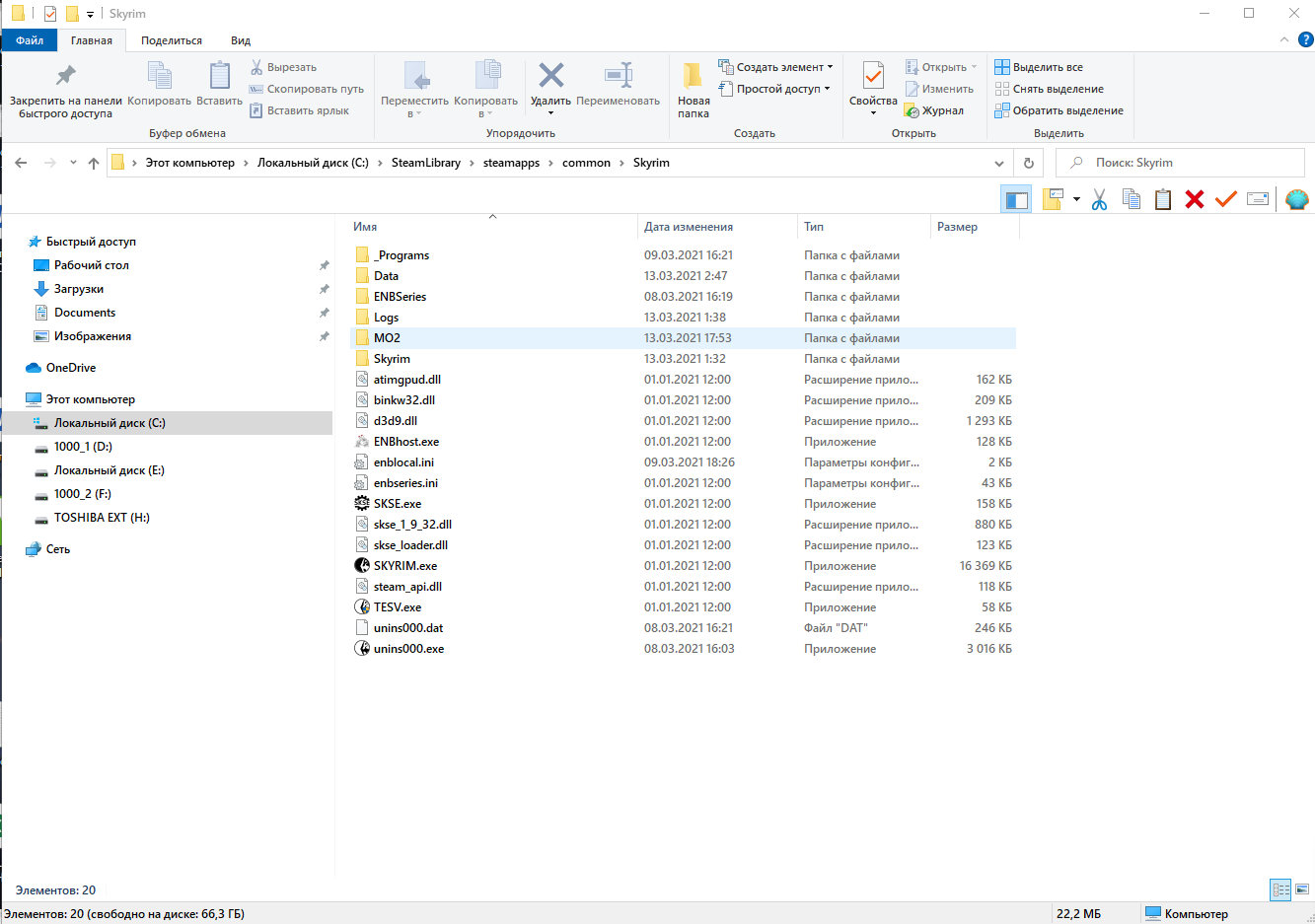Expand the Создать элемент dropdown

click(830, 67)
